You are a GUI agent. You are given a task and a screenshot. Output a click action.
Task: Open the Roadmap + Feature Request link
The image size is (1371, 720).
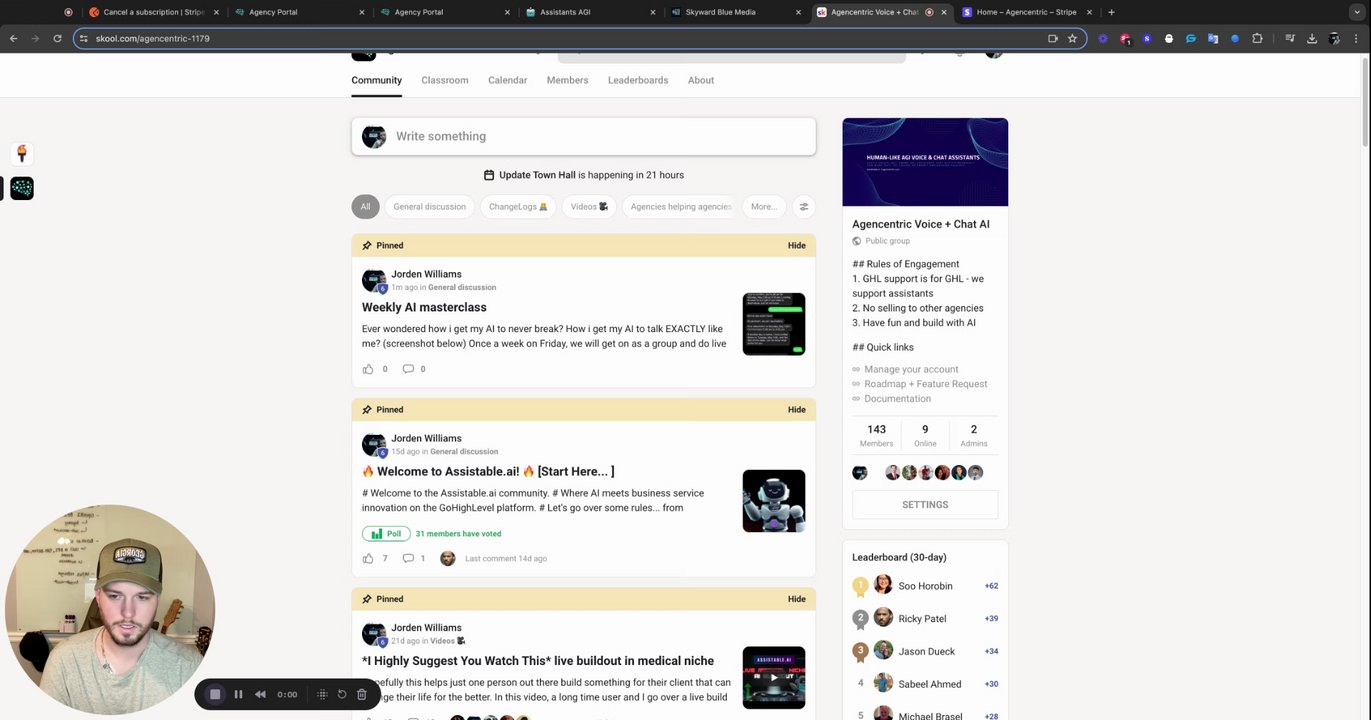(926, 384)
